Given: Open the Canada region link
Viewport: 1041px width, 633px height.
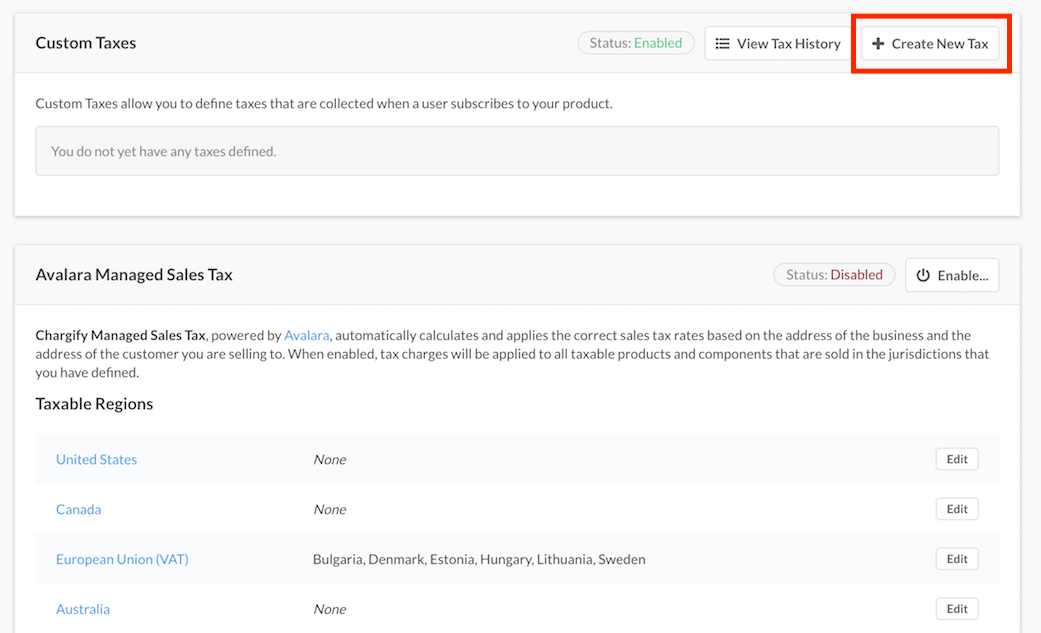Looking at the screenshot, I should 78,509.
